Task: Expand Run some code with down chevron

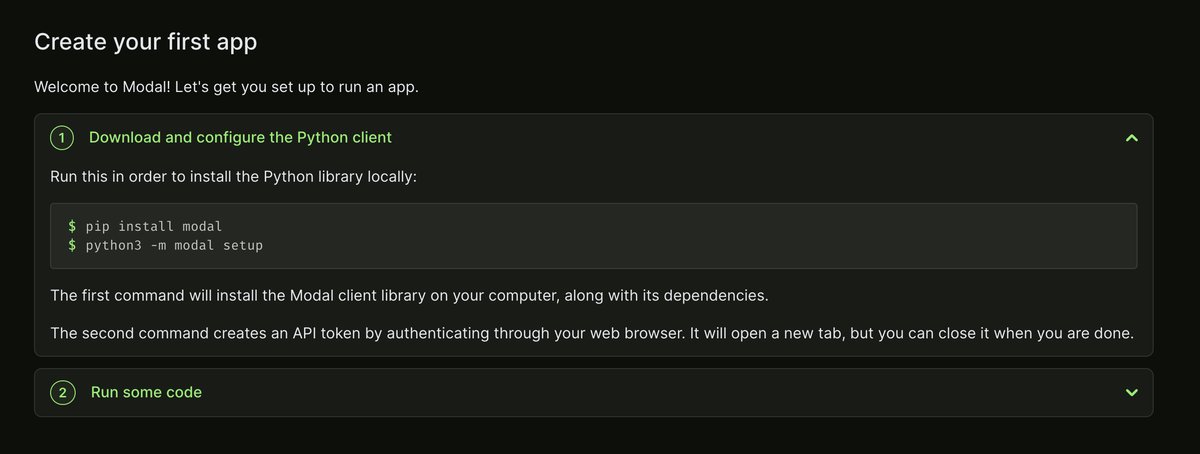Action: click(1131, 393)
